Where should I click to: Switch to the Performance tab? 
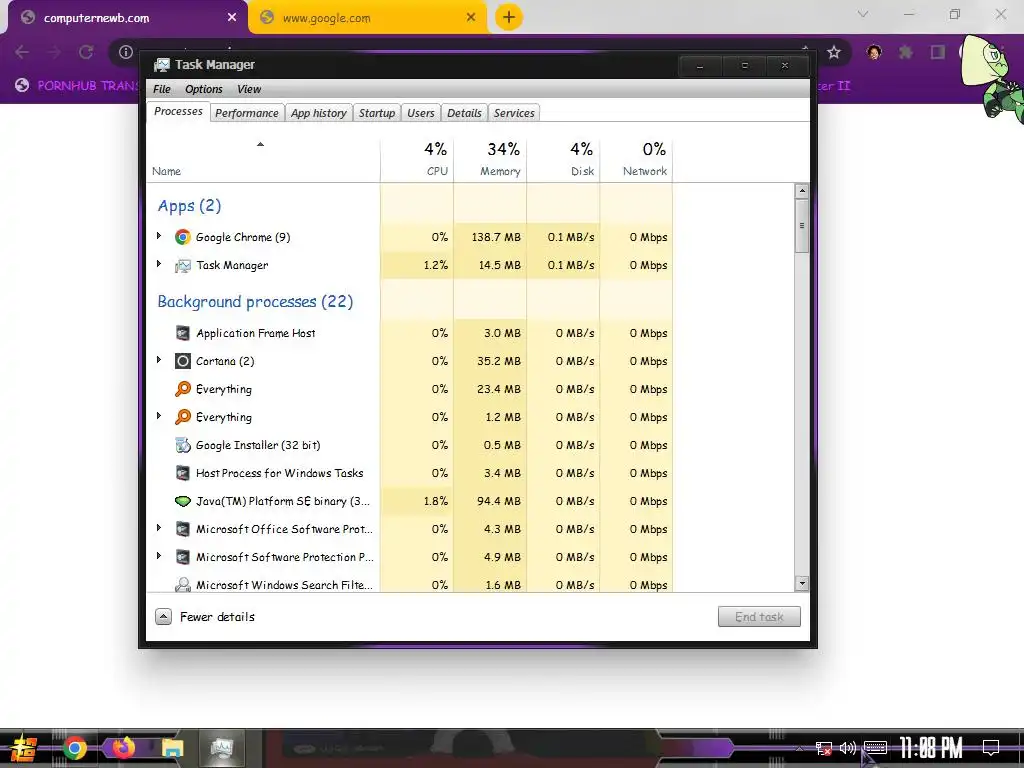[x=247, y=113]
